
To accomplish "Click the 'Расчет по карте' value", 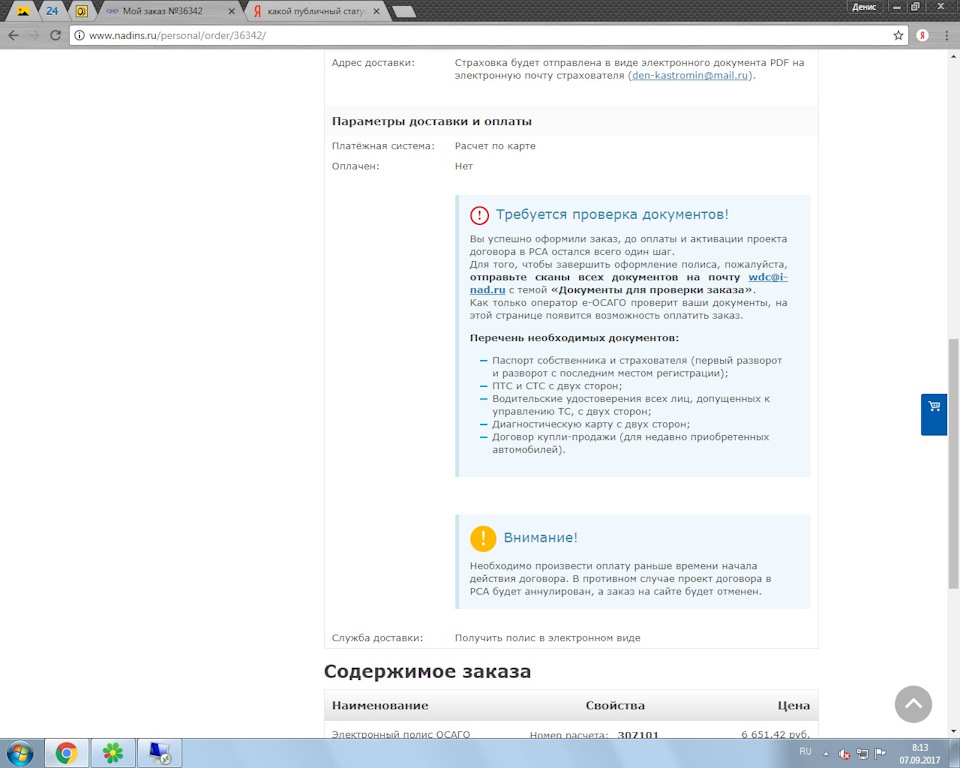I will [495, 146].
